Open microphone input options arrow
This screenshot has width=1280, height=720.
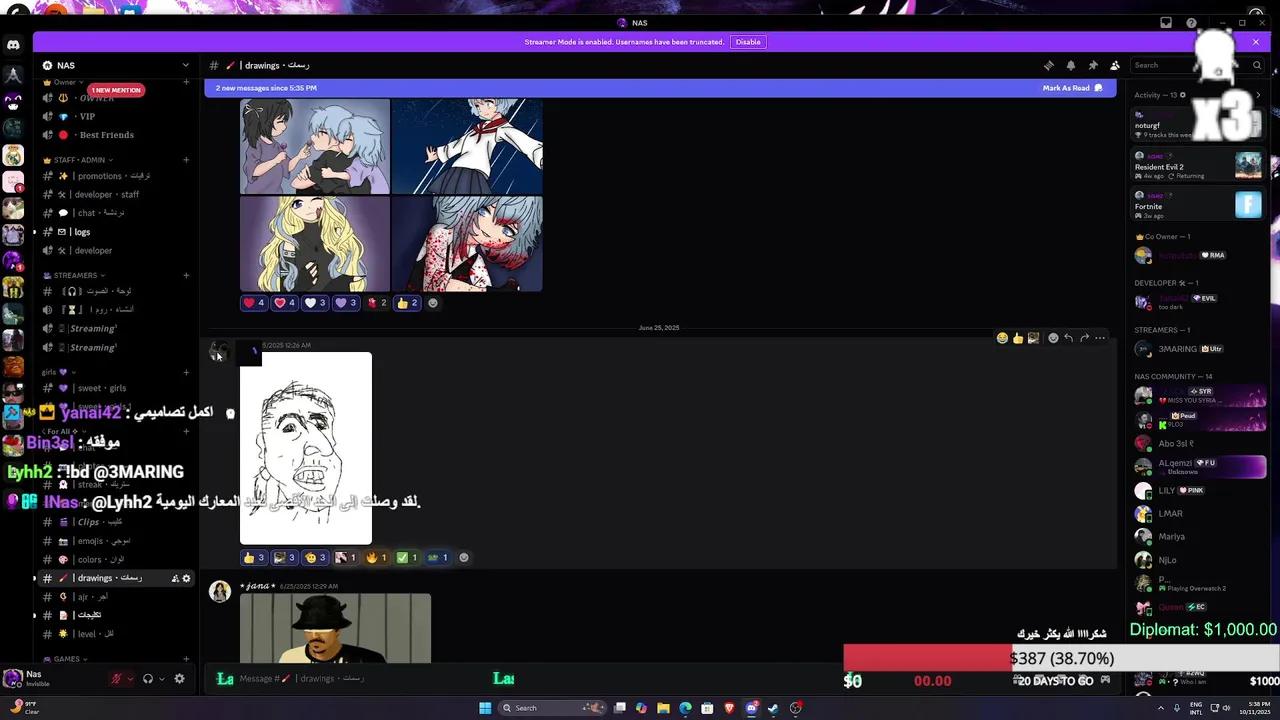130,678
